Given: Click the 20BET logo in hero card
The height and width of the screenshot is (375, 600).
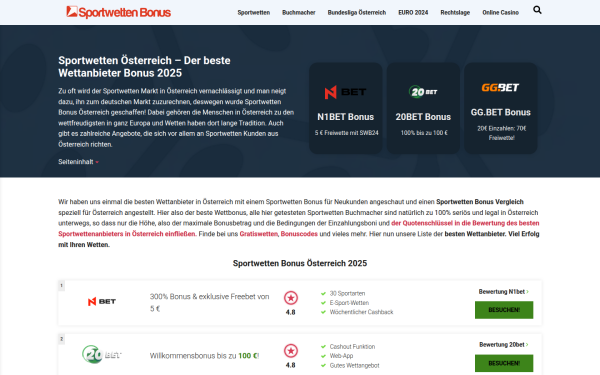Looking at the screenshot, I should point(423,92).
